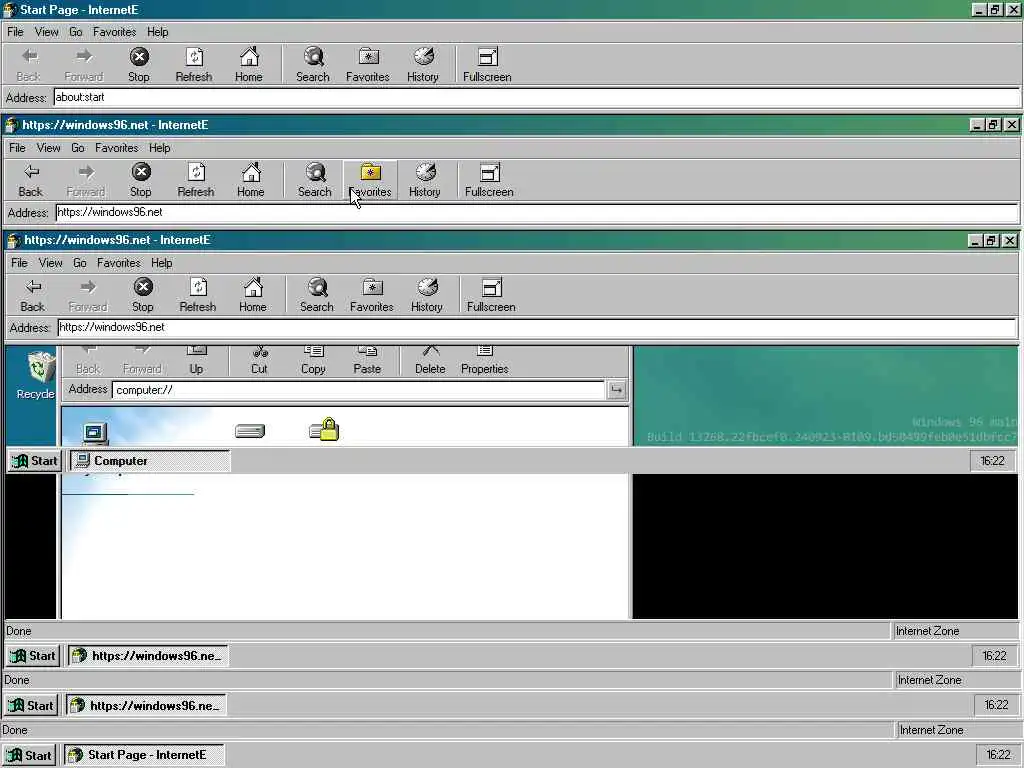This screenshot has height=768, width=1024.
Task: Click the Cut tool in the Computer explorer
Action: [x=259, y=361]
